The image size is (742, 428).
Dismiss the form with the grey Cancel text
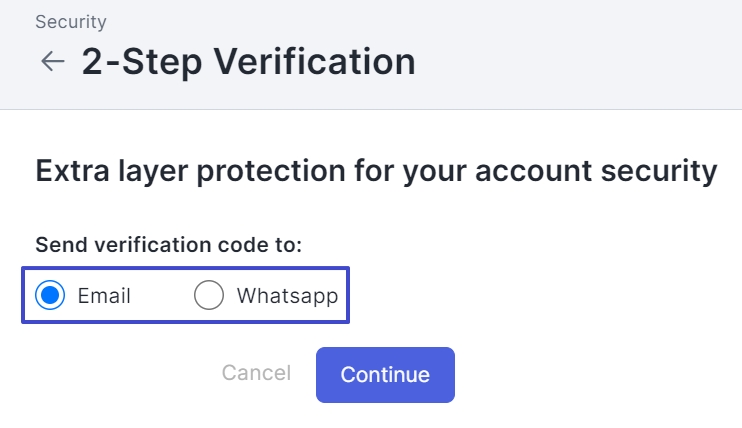click(256, 373)
